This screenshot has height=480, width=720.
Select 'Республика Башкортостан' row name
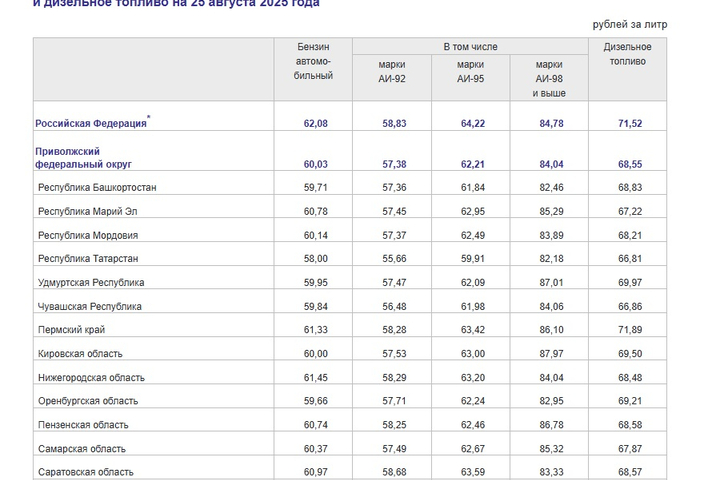[97, 187]
